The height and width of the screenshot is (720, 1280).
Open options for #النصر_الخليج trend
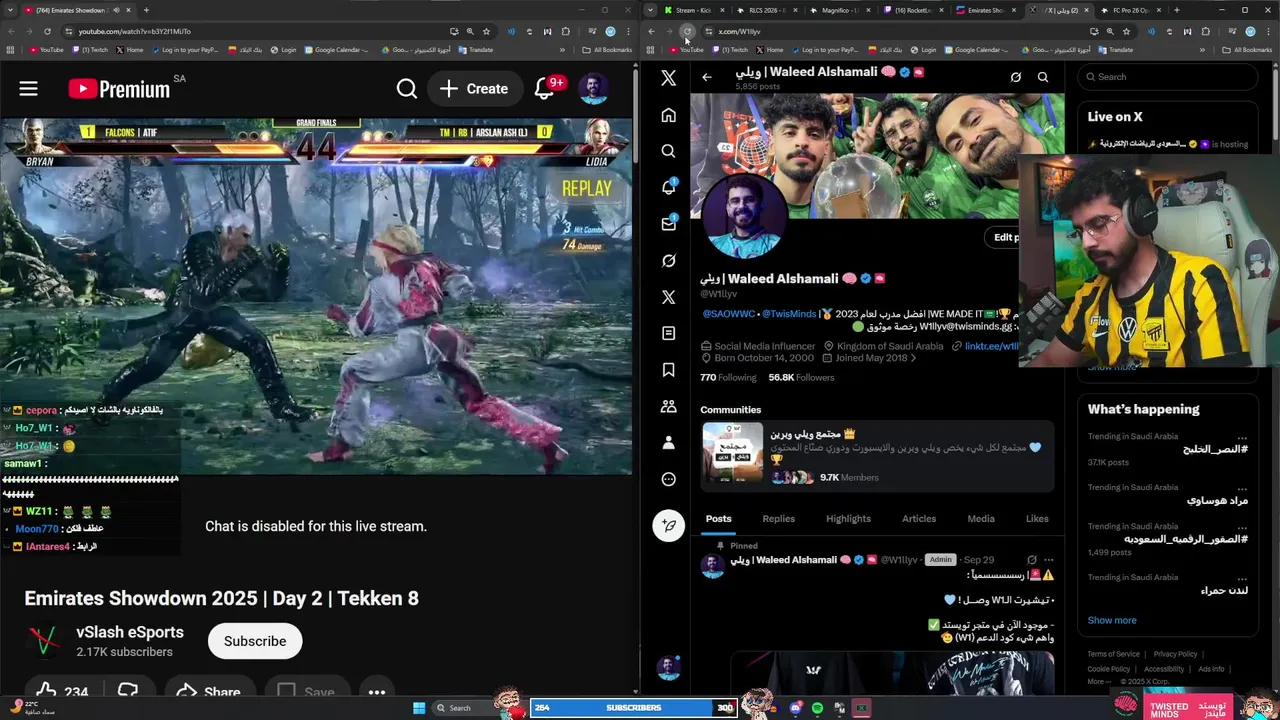pyautogui.click(x=1242, y=437)
